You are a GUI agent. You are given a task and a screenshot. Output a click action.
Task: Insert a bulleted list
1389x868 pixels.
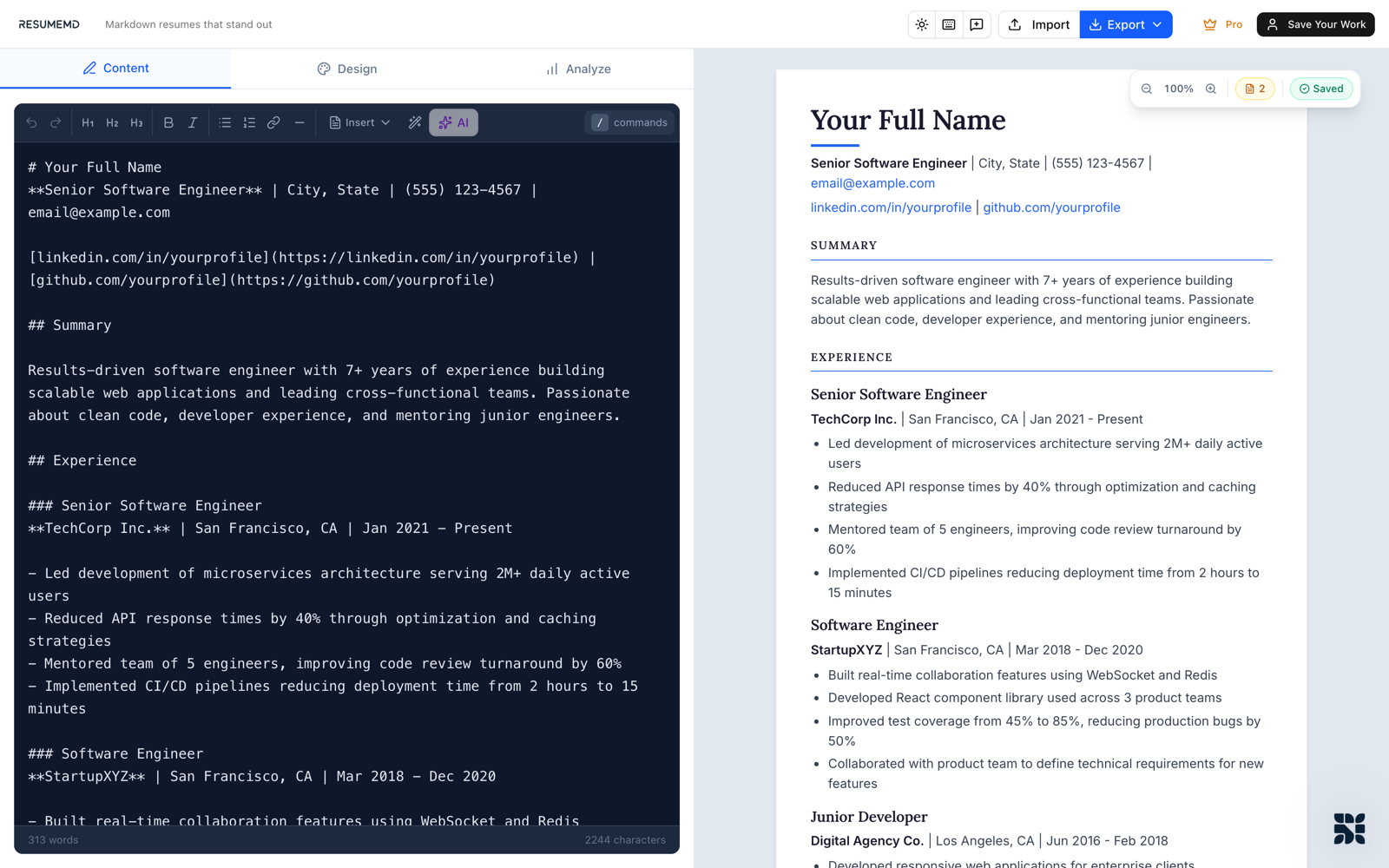click(x=225, y=122)
